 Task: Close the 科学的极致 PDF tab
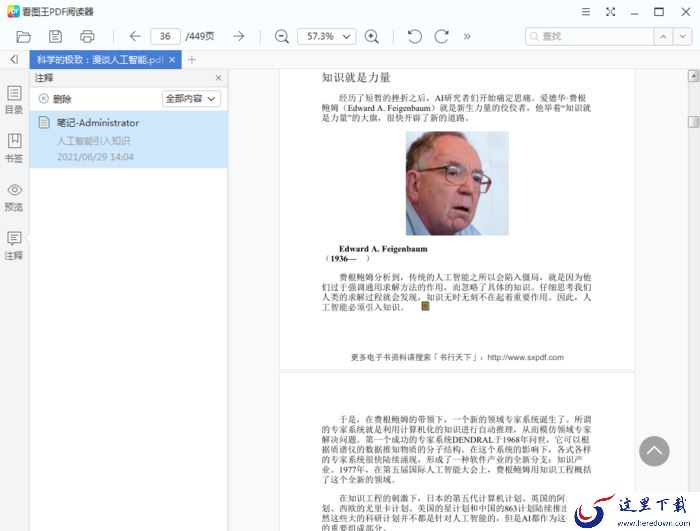coord(172,60)
